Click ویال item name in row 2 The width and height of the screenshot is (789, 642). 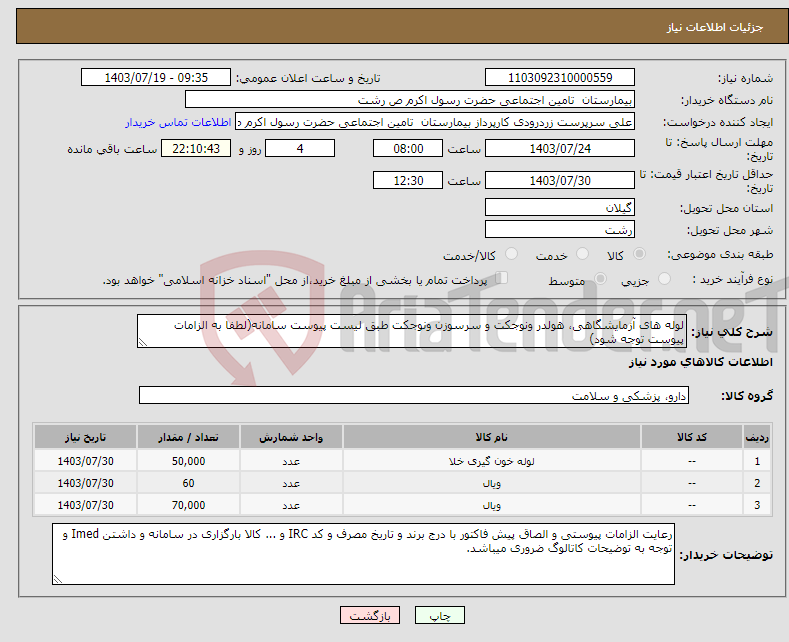pos(492,484)
